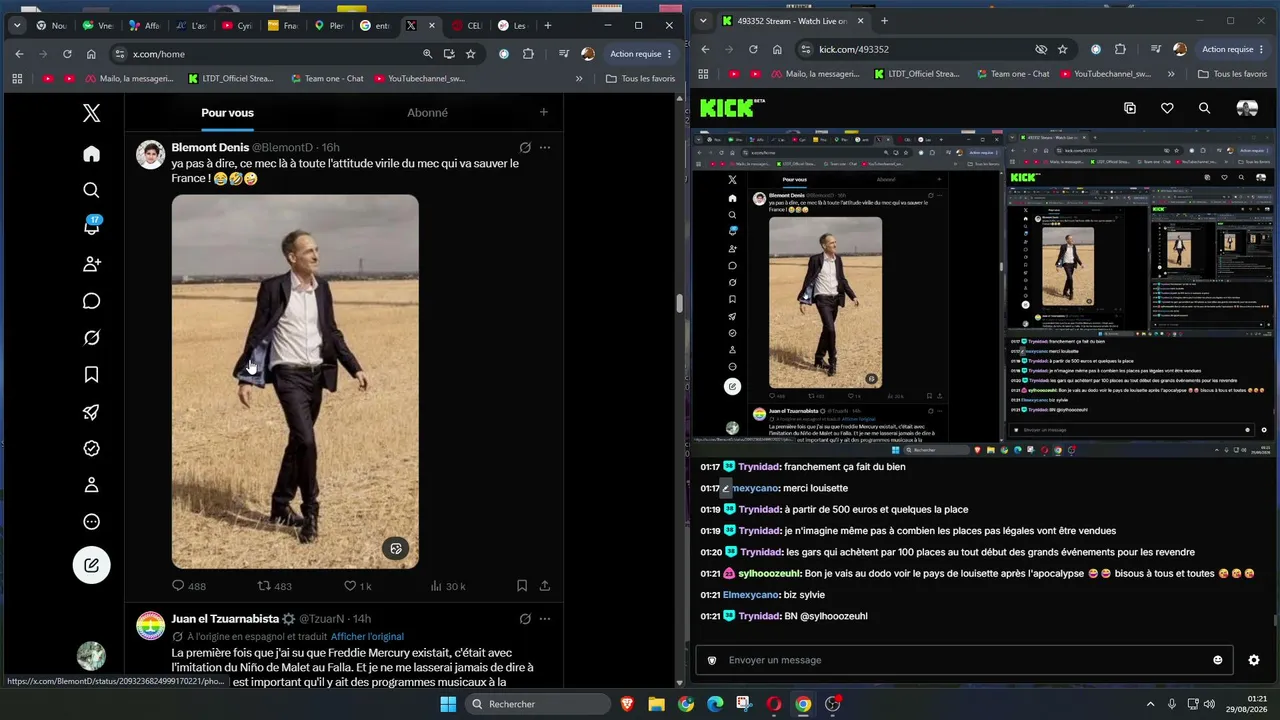Viewport: 1280px width, 720px height.
Task: Open Kick profile avatar menu
Action: point(1247,108)
